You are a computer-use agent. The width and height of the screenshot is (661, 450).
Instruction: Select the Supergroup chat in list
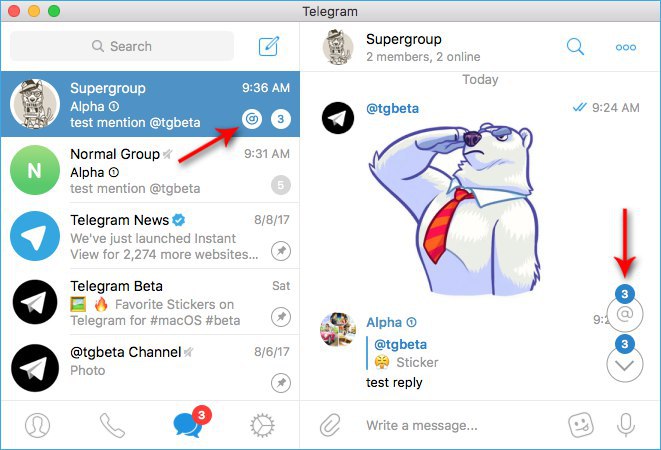pos(150,104)
